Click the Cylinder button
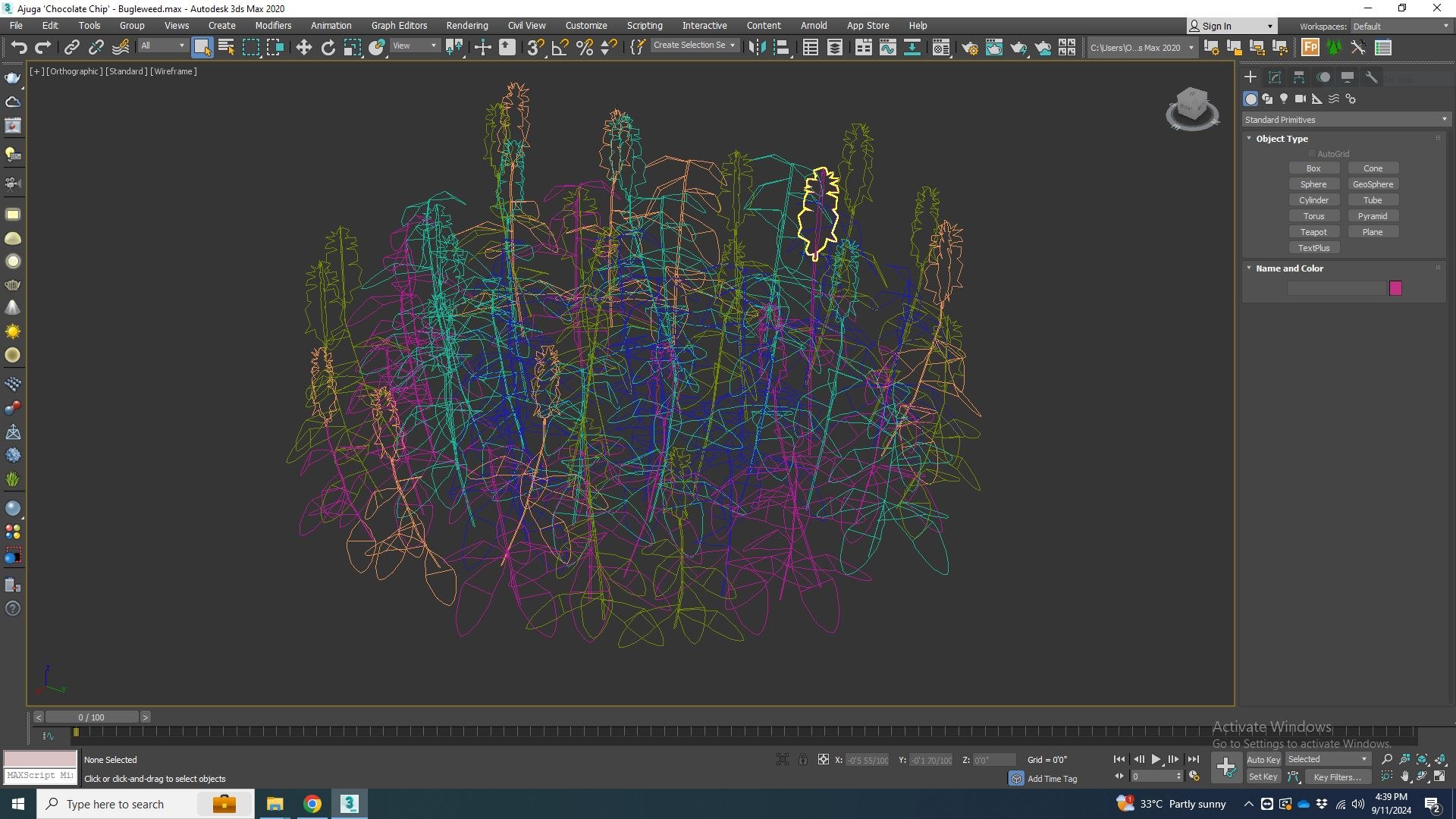The width and height of the screenshot is (1456, 819). click(x=1313, y=200)
